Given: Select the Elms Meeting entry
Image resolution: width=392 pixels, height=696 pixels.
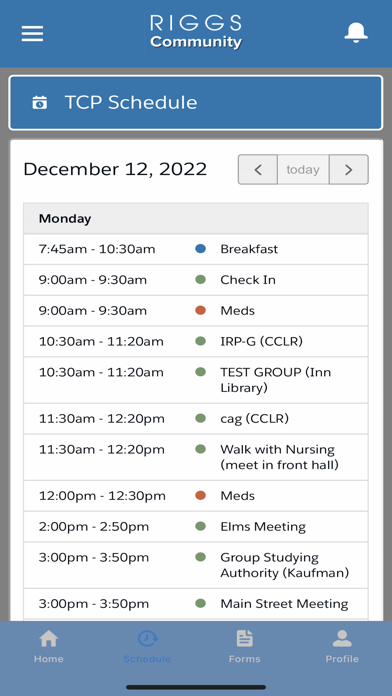Looking at the screenshot, I should point(196,527).
